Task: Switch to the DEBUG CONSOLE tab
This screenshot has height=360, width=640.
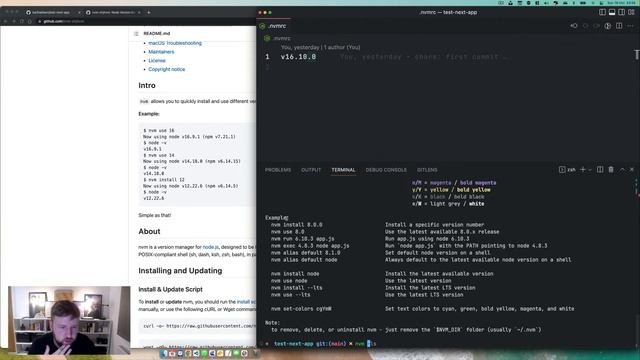Action: (x=386, y=170)
